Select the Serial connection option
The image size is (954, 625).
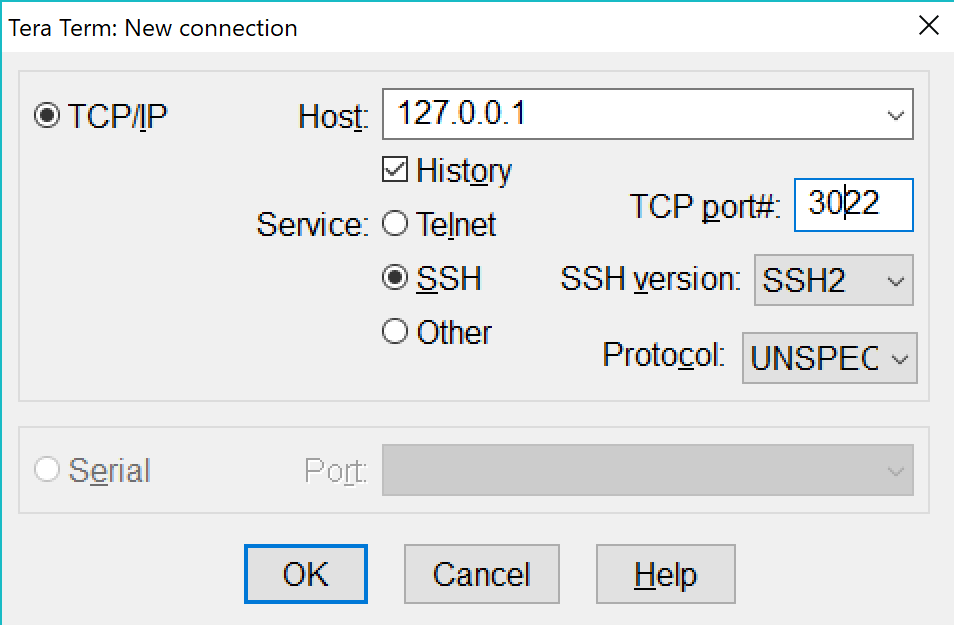(46, 471)
